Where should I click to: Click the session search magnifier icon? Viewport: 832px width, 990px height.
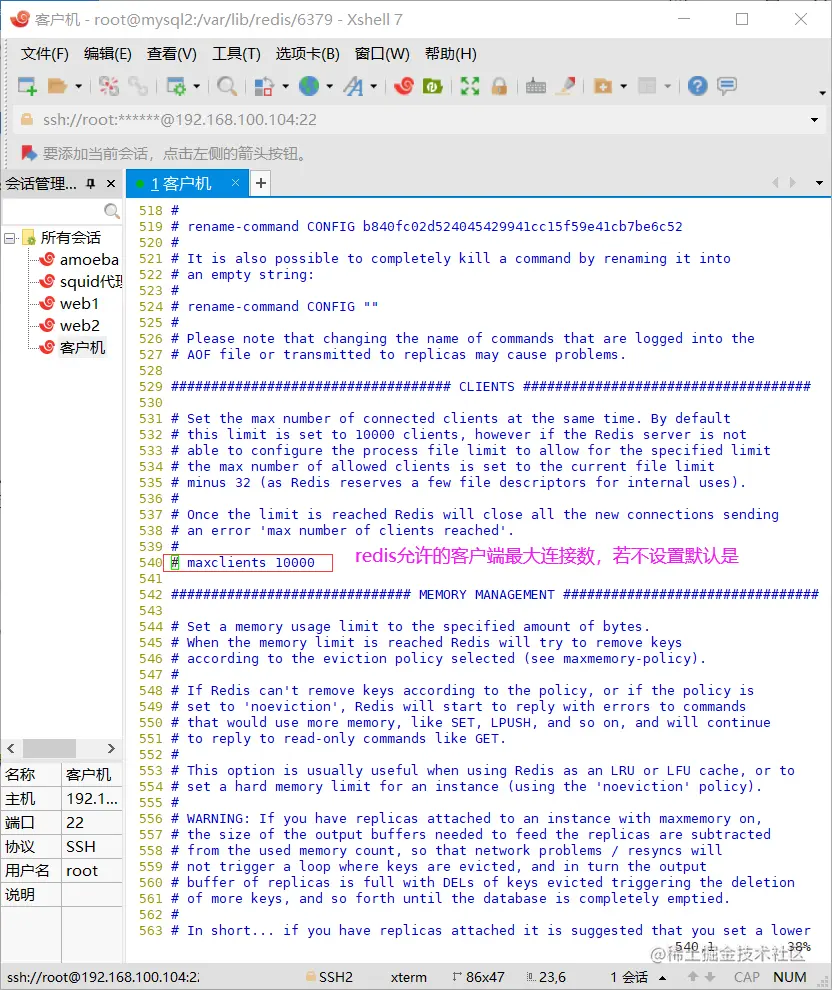tap(112, 210)
